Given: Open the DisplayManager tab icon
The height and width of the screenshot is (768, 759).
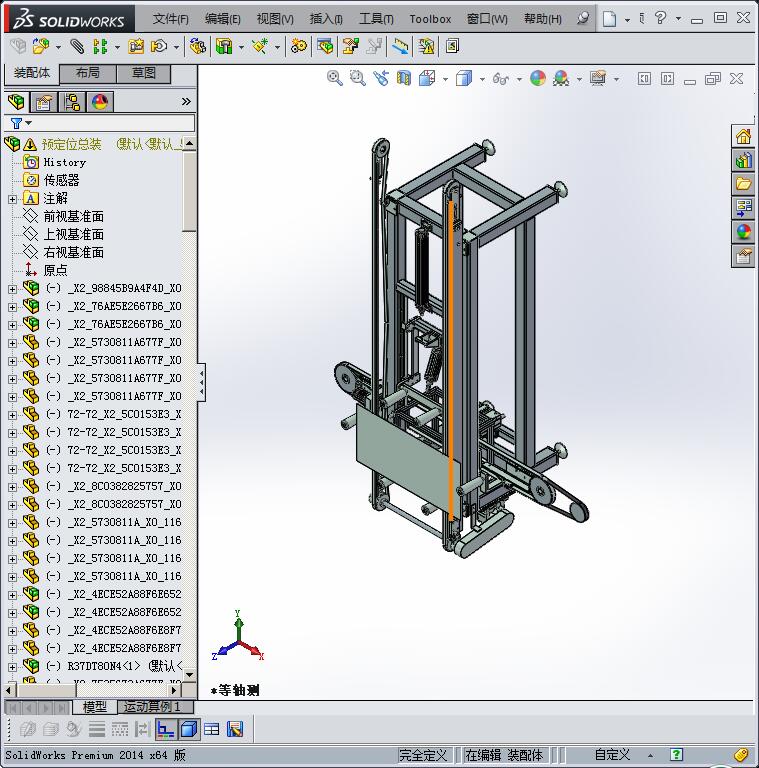Looking at the screenshot, I should tap(100, 102).
